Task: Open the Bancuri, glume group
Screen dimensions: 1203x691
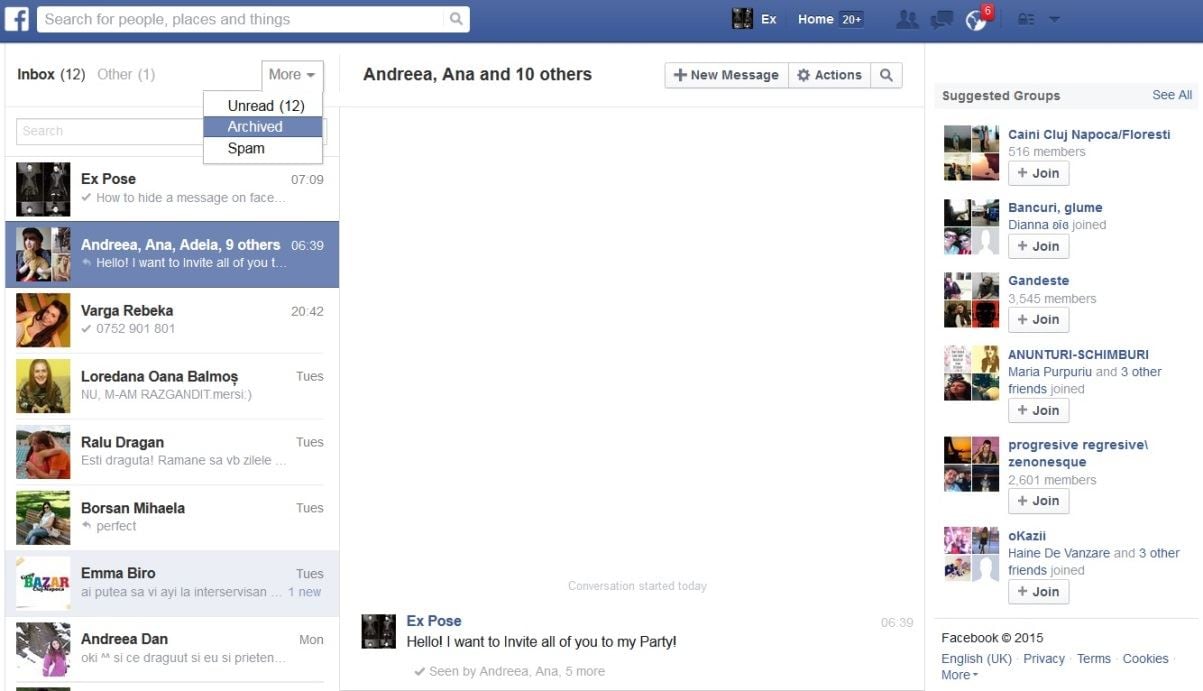Action: coord(1055,208)
